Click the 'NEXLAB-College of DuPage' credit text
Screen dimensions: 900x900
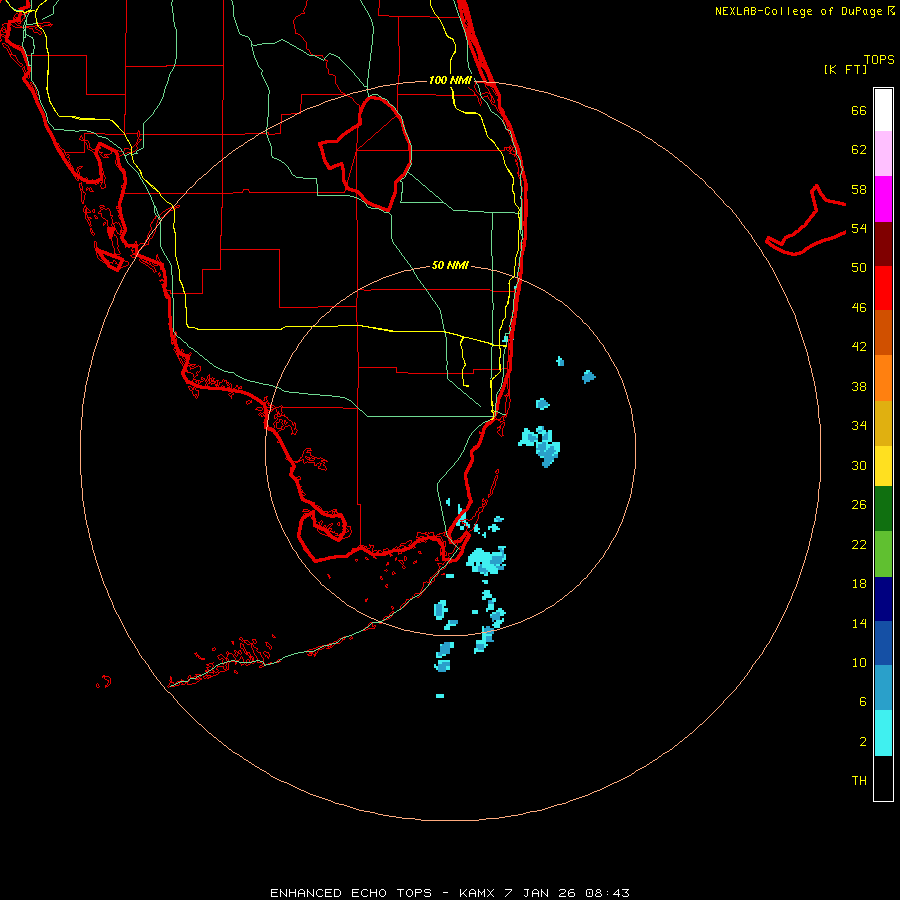(798, 11)
